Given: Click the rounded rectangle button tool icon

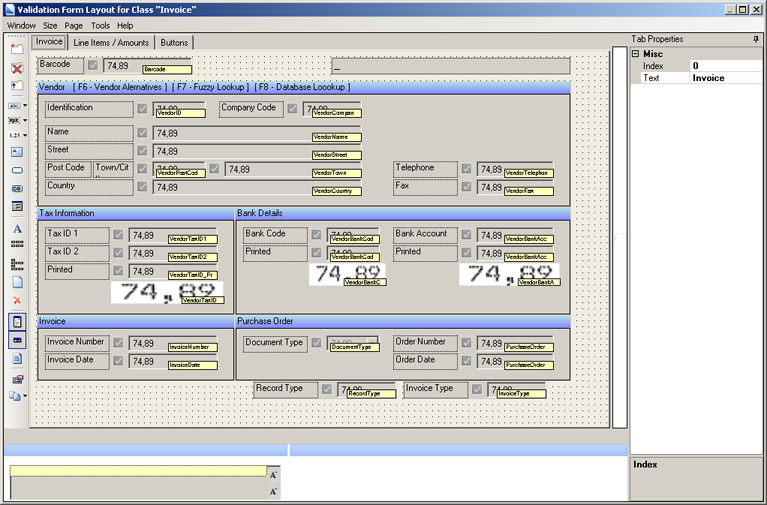Looking at the screenshot, I should 17,170.
